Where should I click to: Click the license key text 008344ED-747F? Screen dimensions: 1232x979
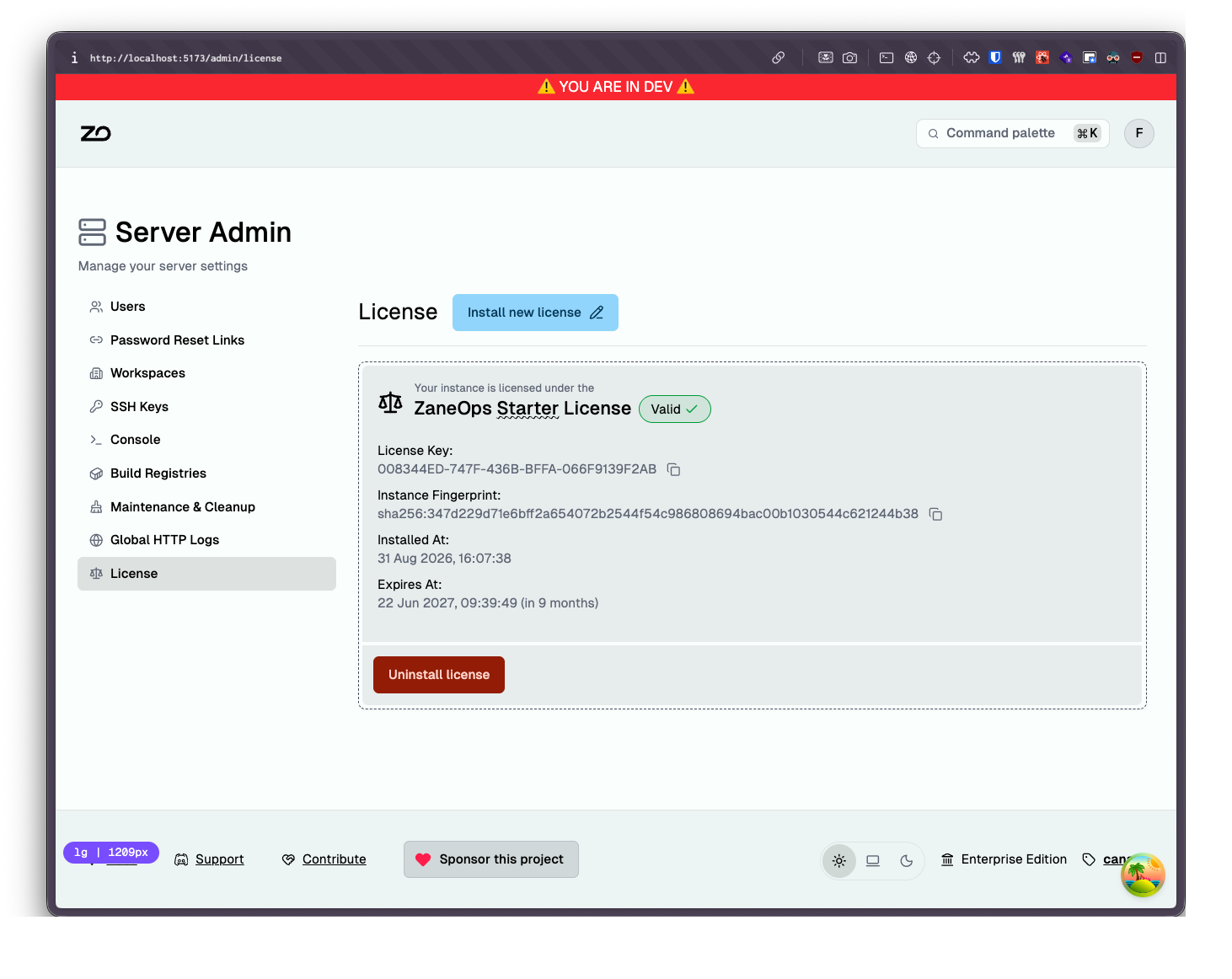coord(517,469)
